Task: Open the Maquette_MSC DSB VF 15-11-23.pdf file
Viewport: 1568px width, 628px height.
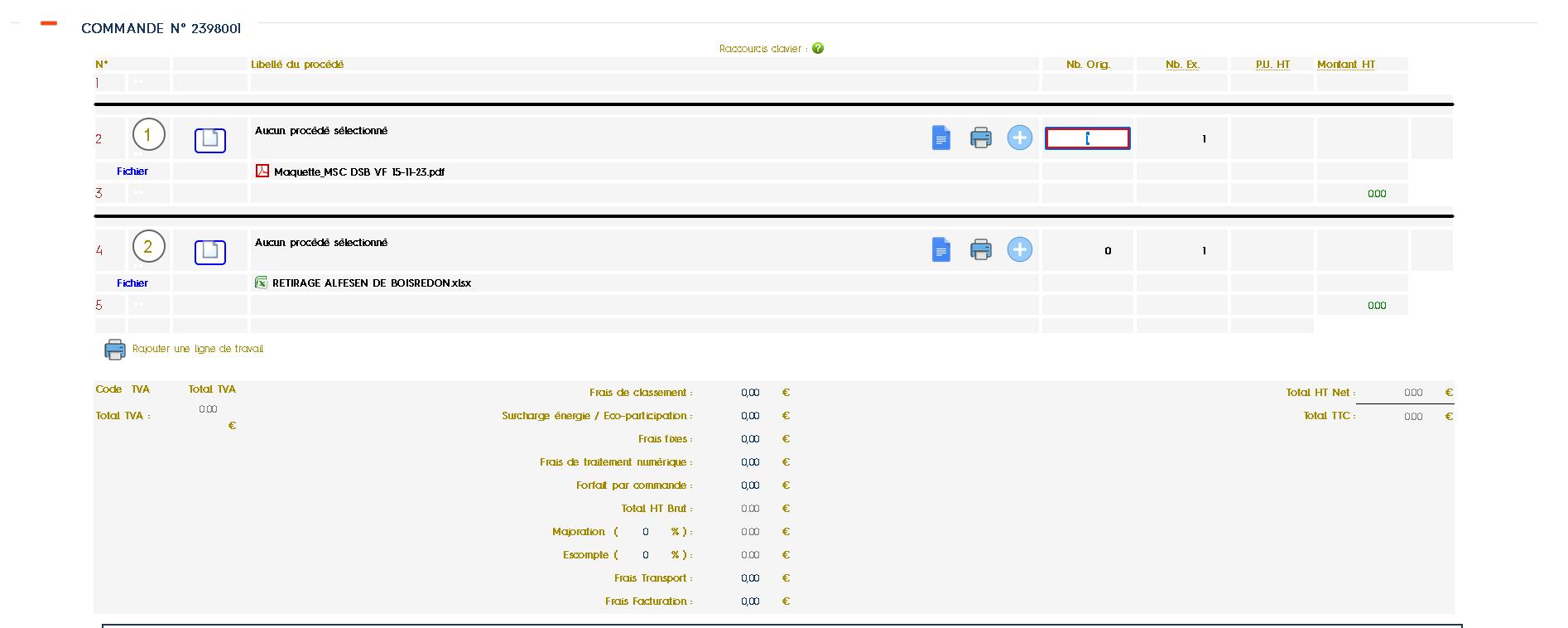Action: [358, 172]
